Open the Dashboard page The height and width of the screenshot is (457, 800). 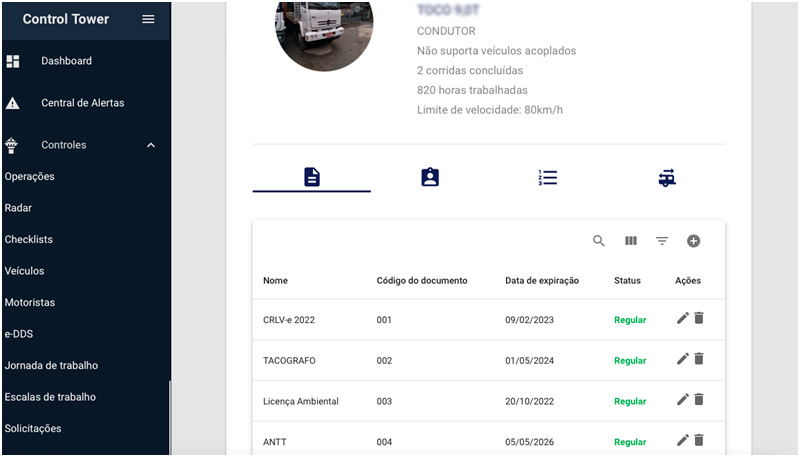click(x=66, y=61)
